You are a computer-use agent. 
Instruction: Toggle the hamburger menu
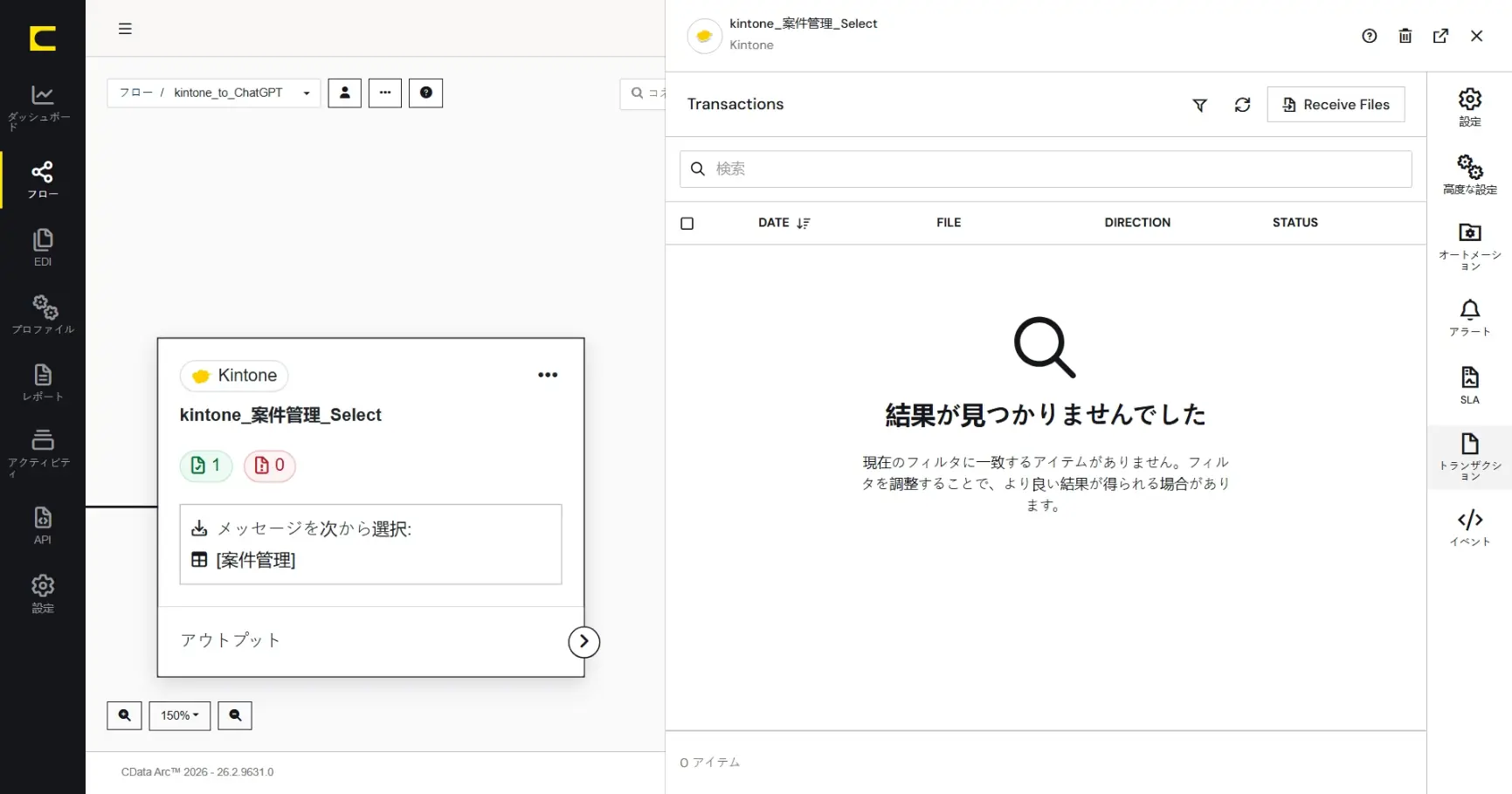125,29
